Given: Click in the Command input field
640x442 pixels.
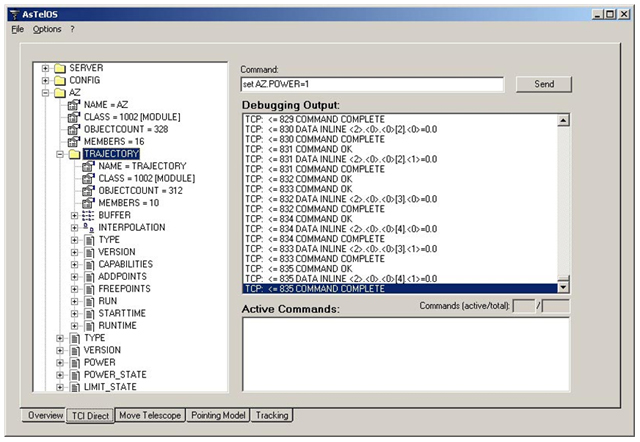Looking at the screenshot, I should coord(372,85).
